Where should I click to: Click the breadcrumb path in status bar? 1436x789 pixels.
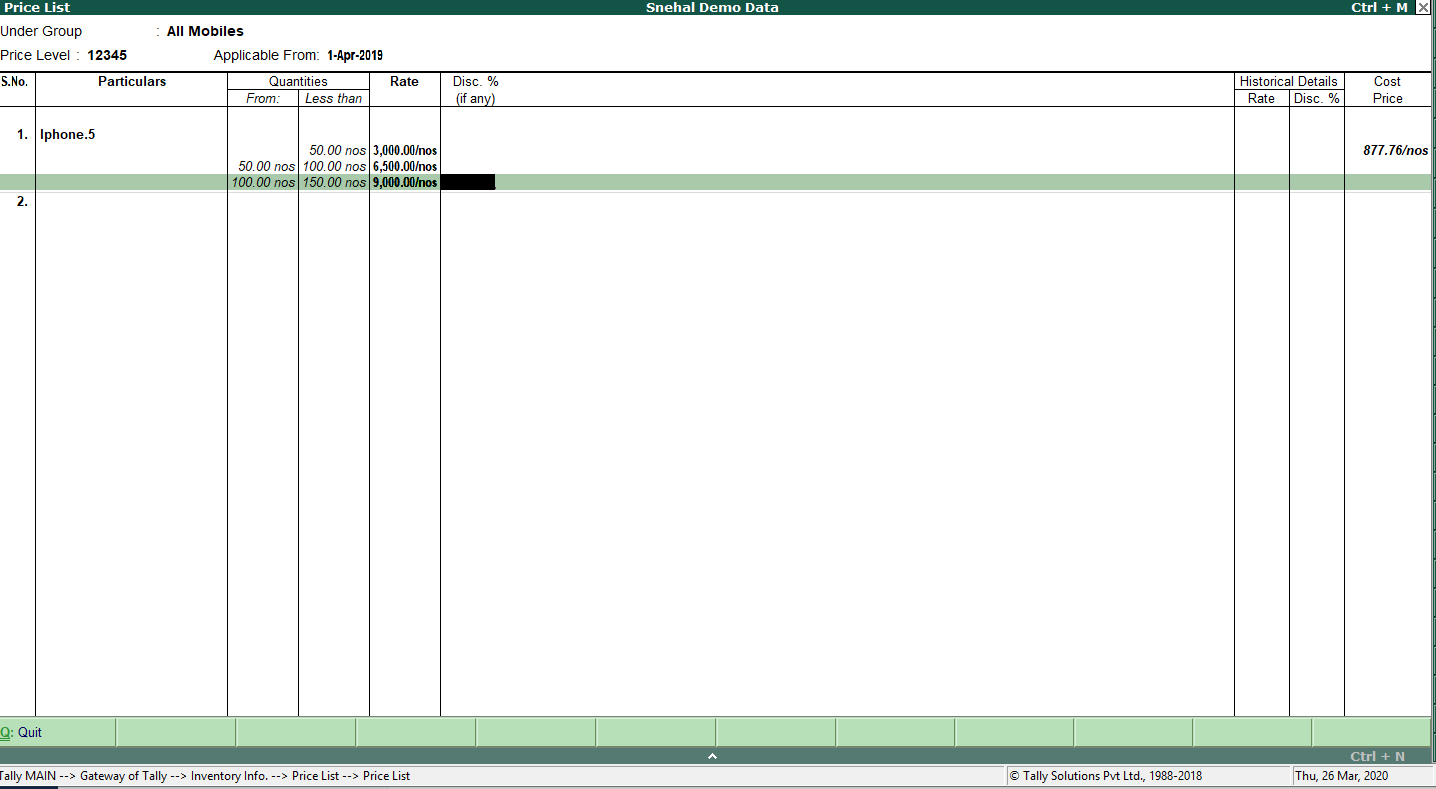pos(205,775)
